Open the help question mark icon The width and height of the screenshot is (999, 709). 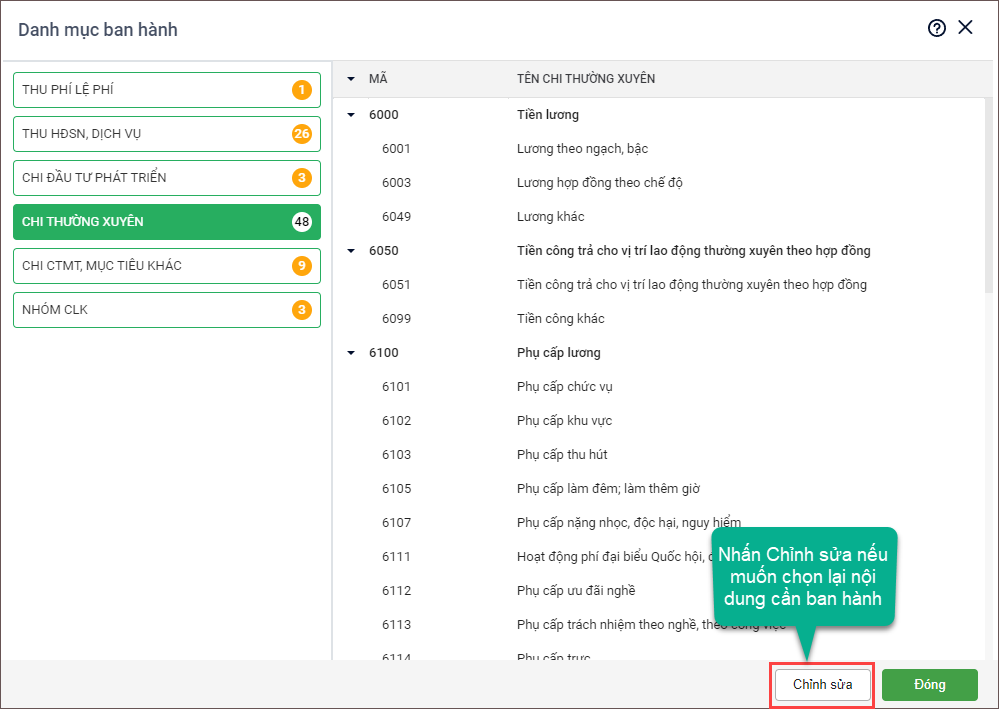tap(936, 28)
